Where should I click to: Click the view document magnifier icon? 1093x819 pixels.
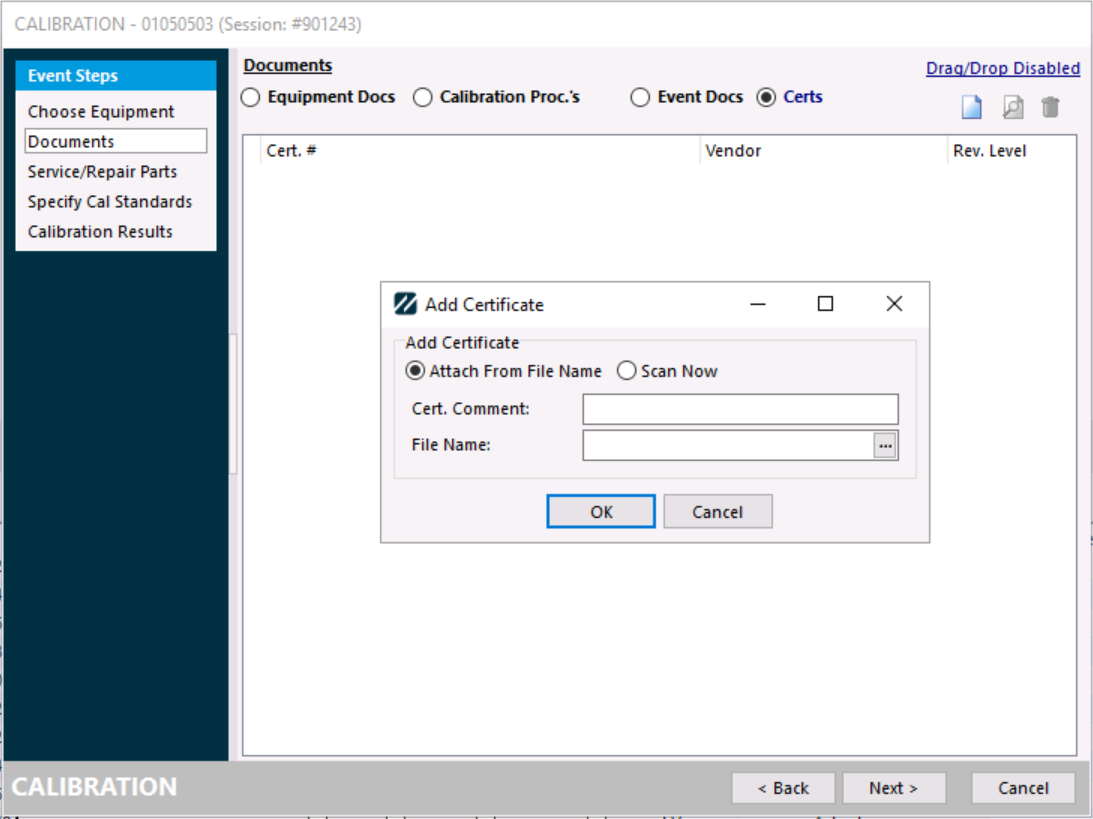click(1012, 108)
